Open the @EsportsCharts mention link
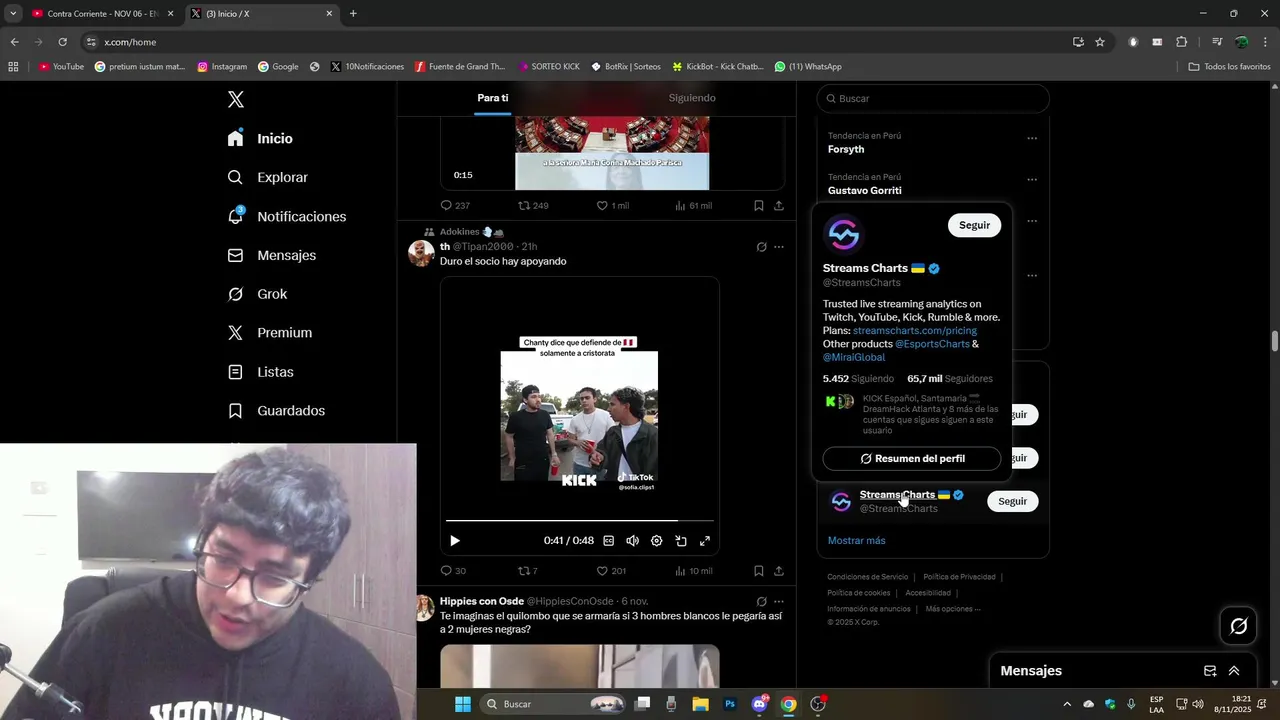The height and width of the screenshot is (720, 1280). point(932,344)
